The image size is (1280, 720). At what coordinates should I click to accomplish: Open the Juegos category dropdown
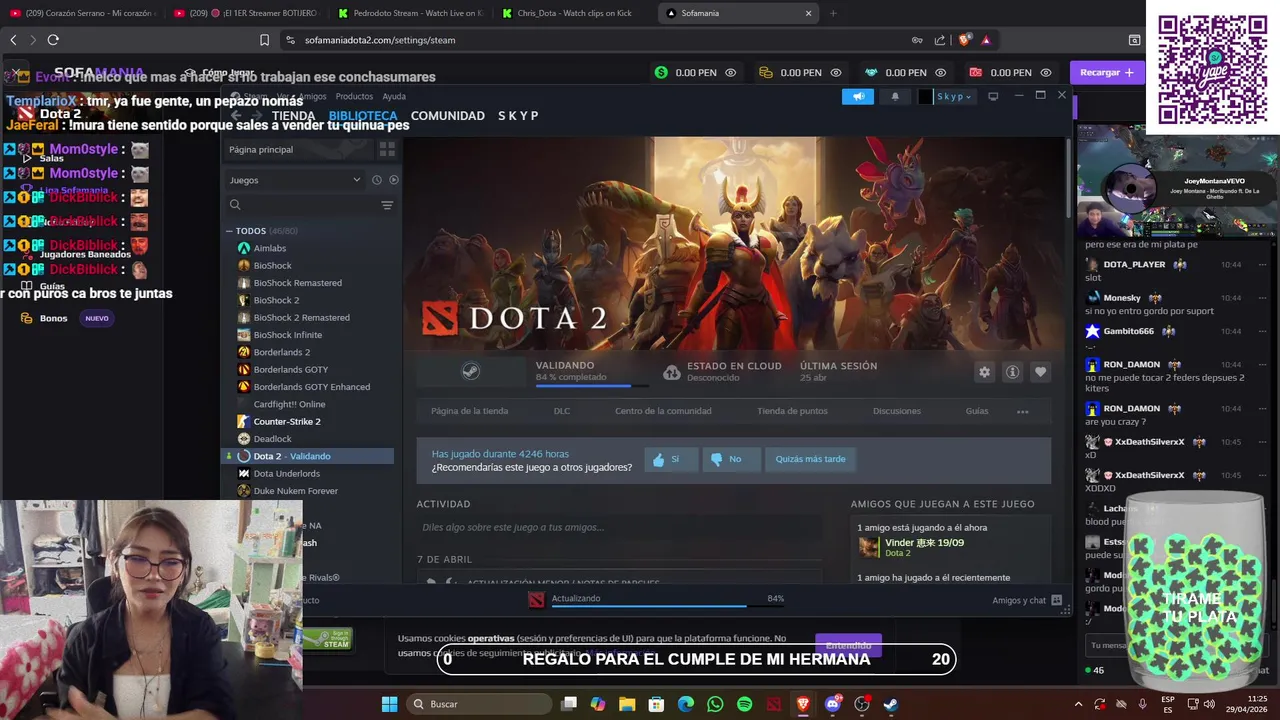point(295,180)
